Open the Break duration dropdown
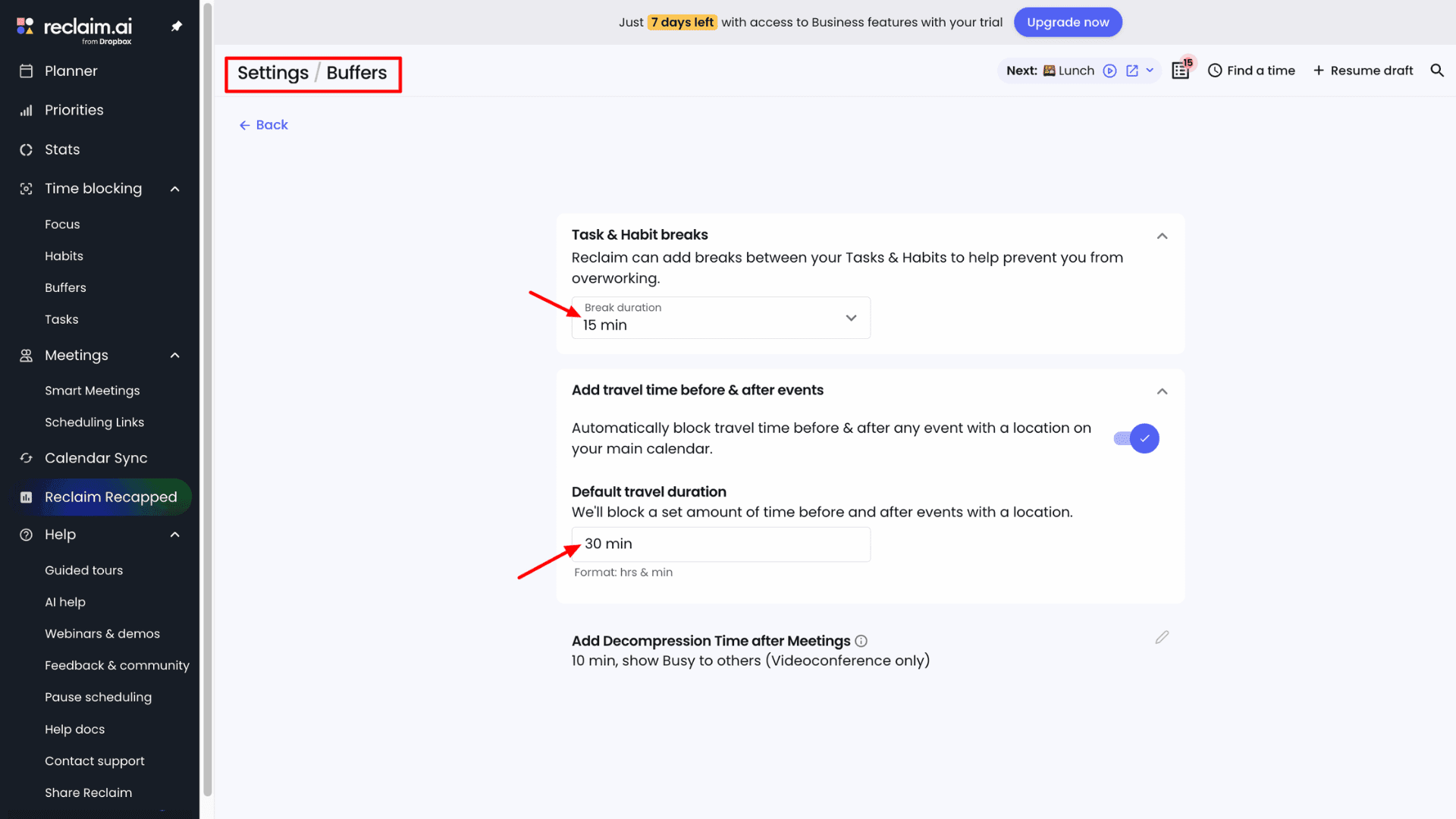1456x819 pixels. click(x=720, y=318)
